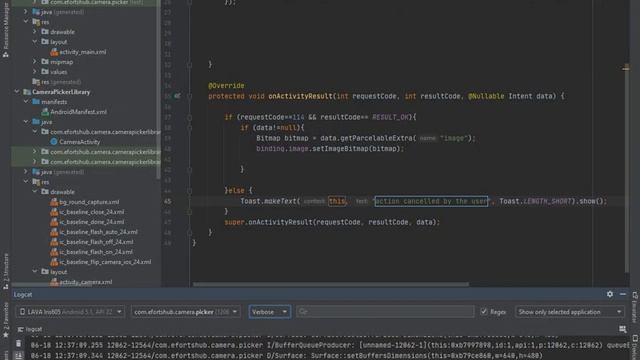Fold the onActivityResult method in gutter
This screenshot has height=360, width=640.
189,96
